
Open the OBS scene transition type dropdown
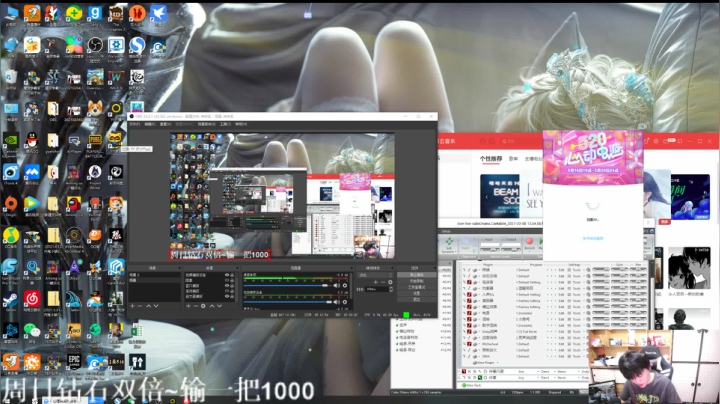[375, 275]
